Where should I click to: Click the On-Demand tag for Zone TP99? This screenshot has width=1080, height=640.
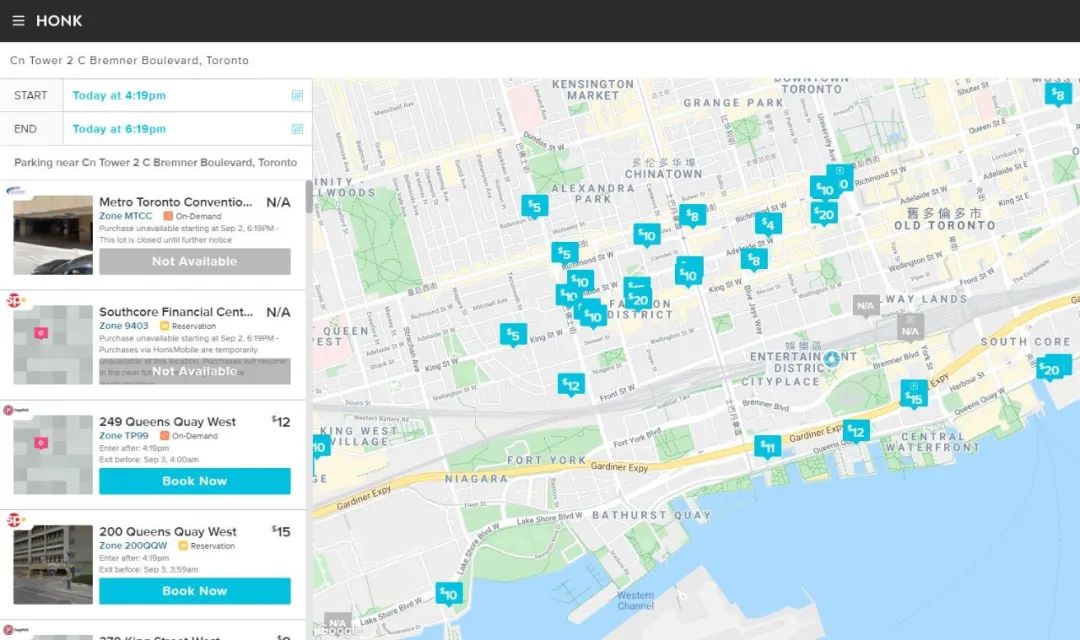tap(189, 435)
